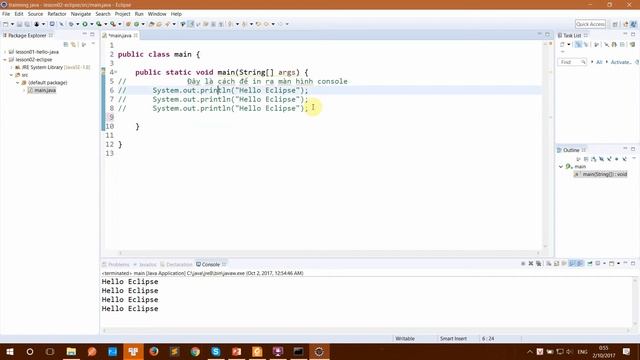Open File Explorer from the taskbar

[x=71, y=351]
